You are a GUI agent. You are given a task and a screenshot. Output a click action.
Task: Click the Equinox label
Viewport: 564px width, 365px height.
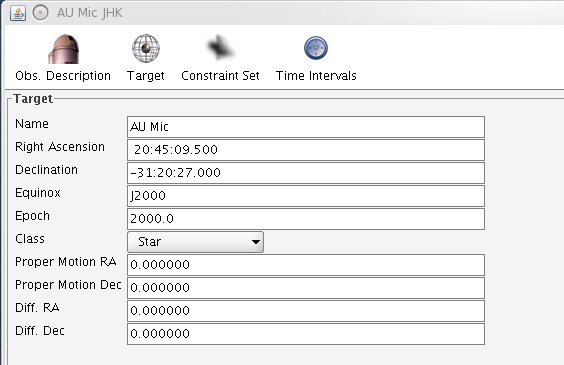tap(38, 193)
